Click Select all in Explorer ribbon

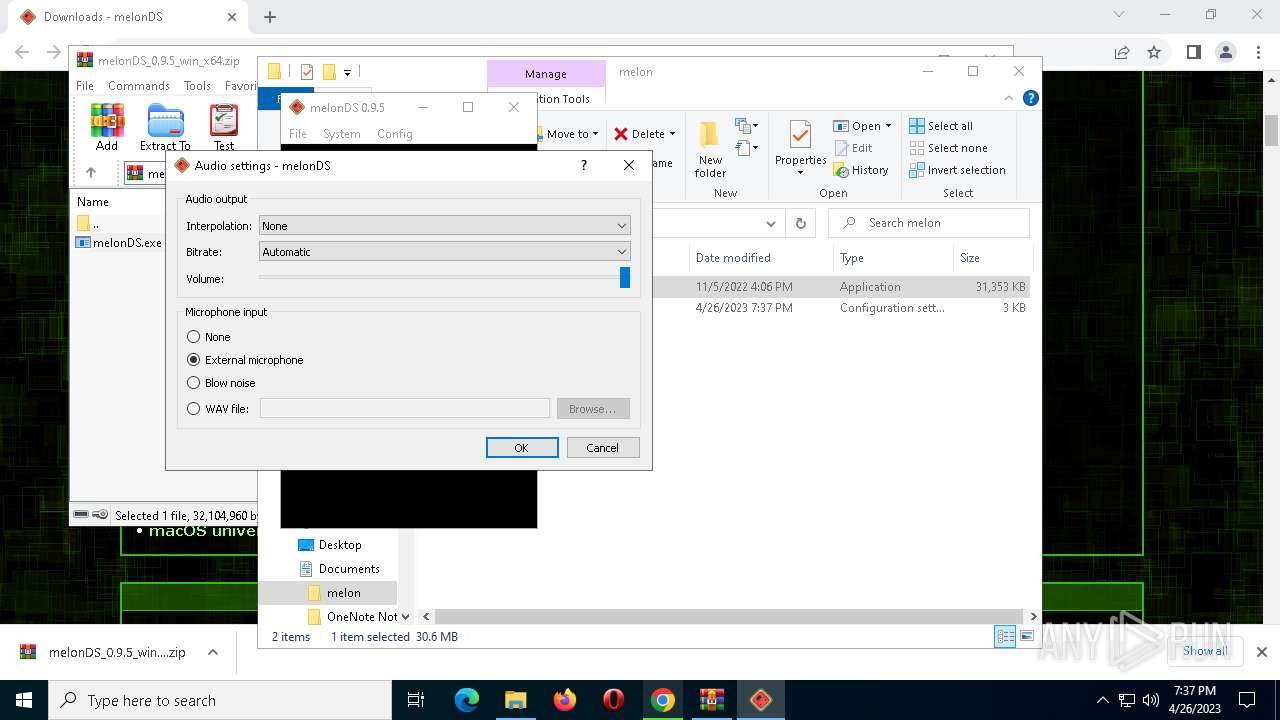click(941, 126)
